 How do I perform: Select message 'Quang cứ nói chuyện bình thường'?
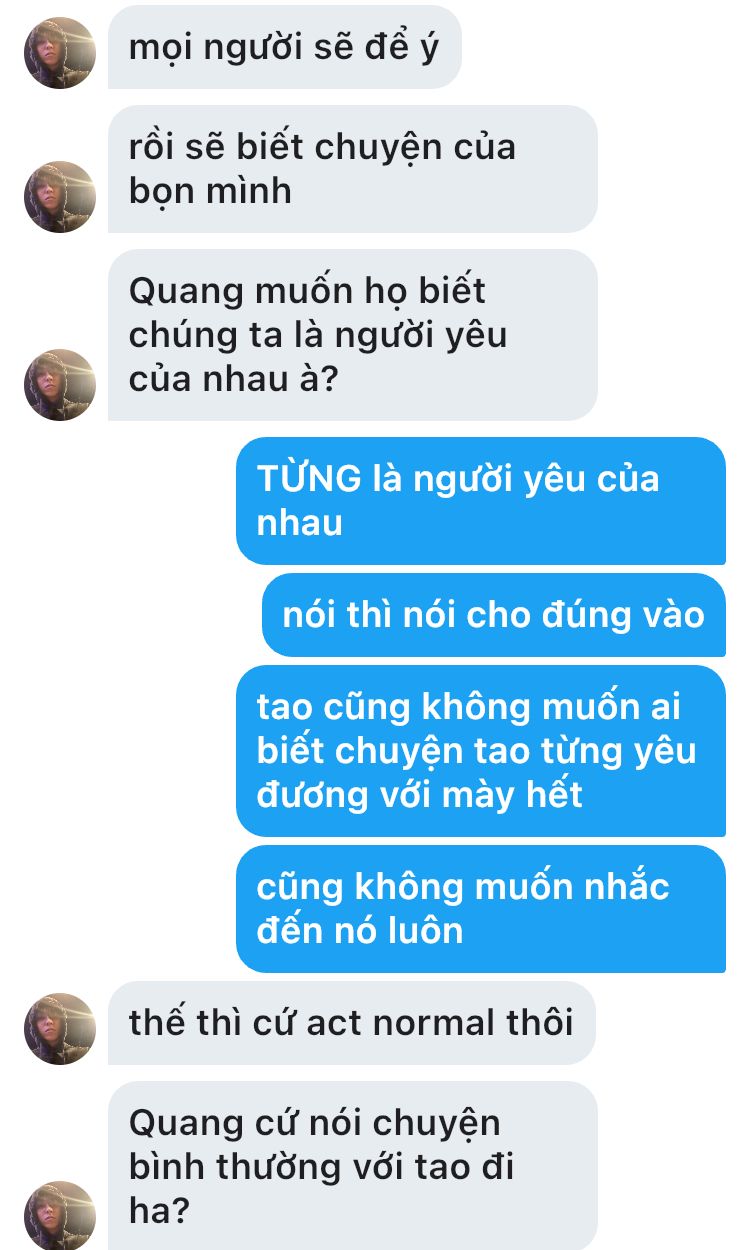point(353,1166)
